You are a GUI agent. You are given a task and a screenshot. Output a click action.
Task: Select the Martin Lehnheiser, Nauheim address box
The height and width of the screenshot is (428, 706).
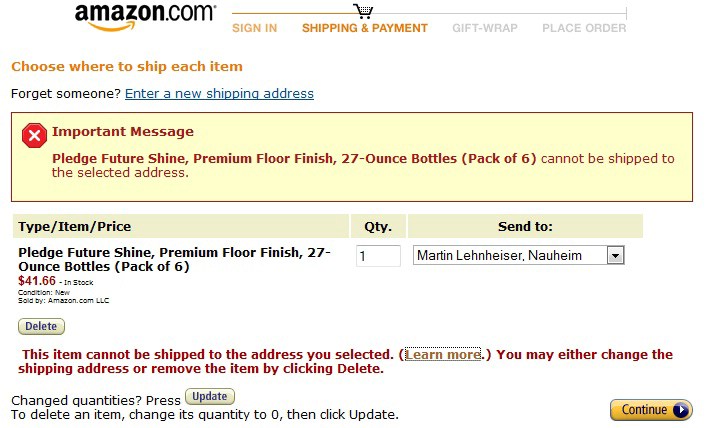click(518, 255)
